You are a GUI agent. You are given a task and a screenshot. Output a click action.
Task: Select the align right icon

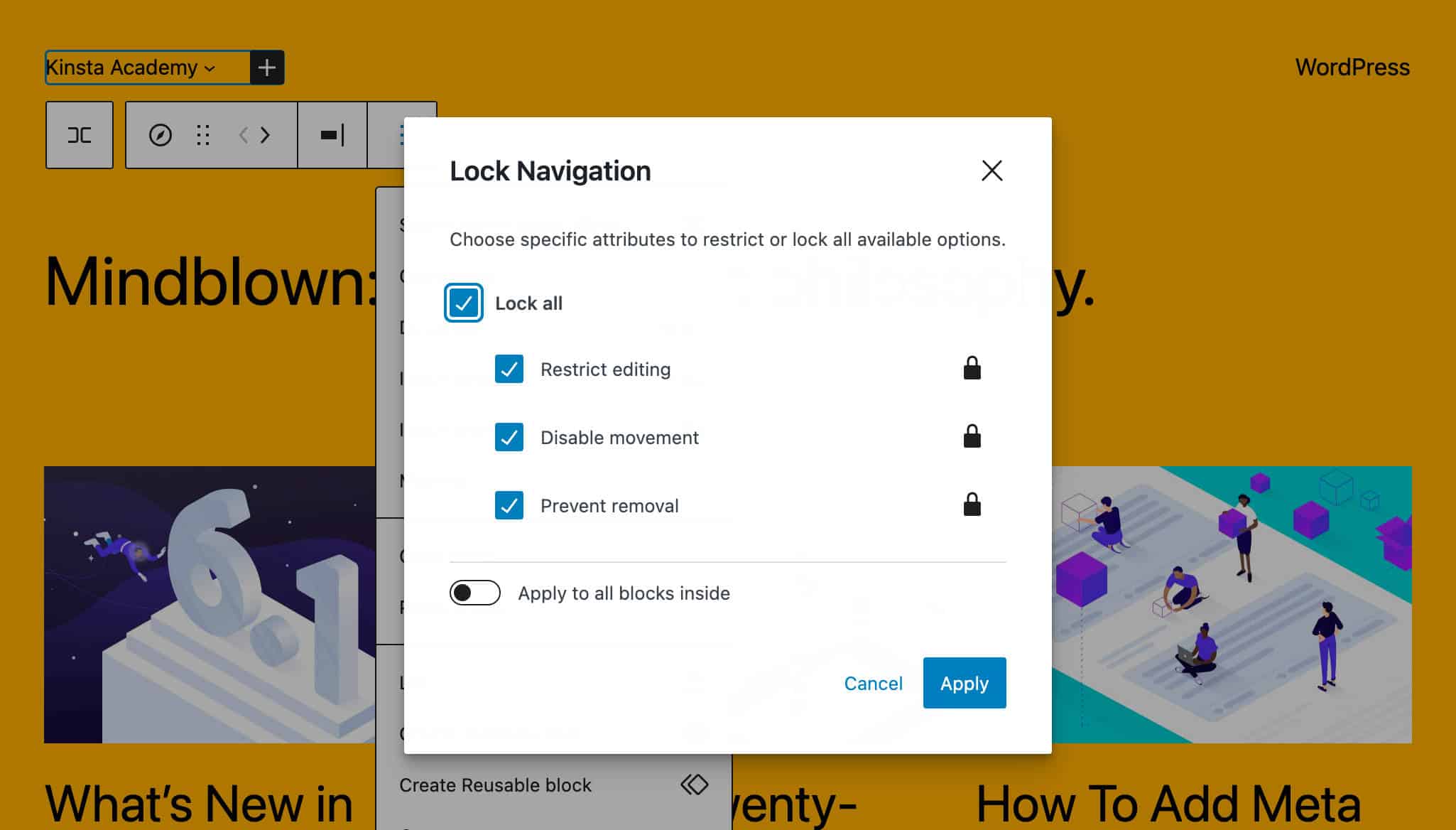coord(333,135)
